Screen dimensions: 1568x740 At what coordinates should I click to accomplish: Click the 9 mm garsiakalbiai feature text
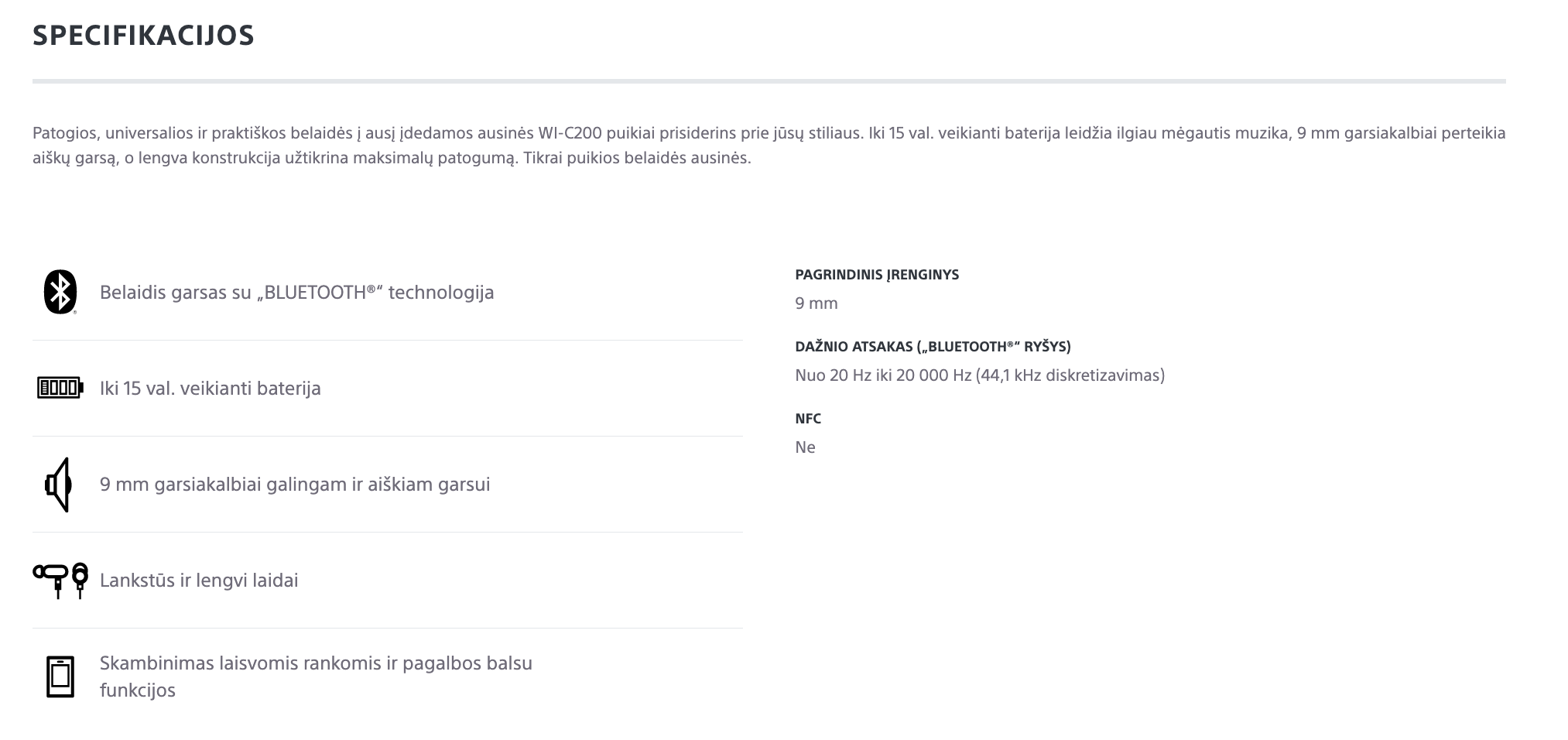(x=295, y=485)
